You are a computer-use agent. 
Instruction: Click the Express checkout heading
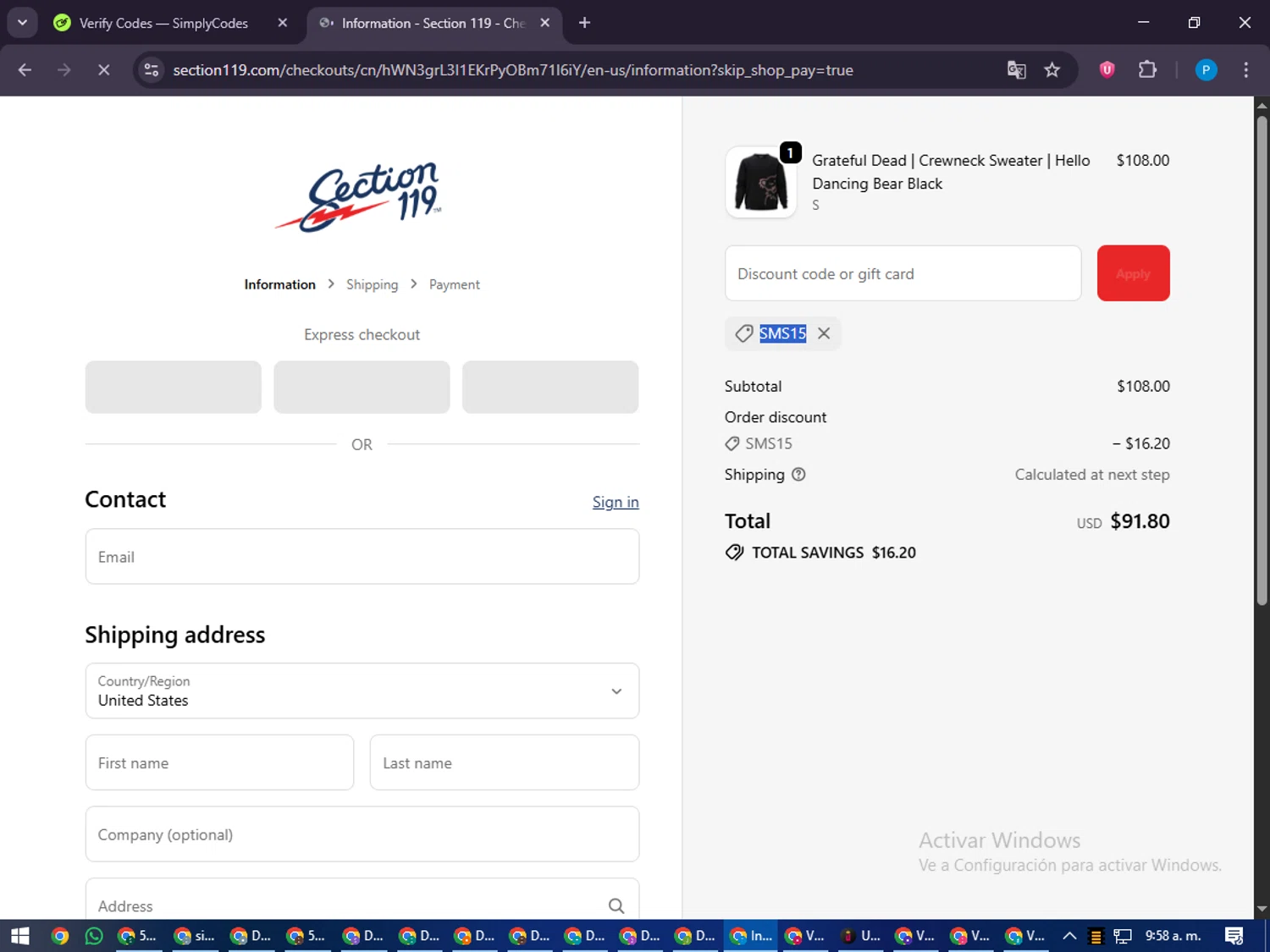point(362,334)
